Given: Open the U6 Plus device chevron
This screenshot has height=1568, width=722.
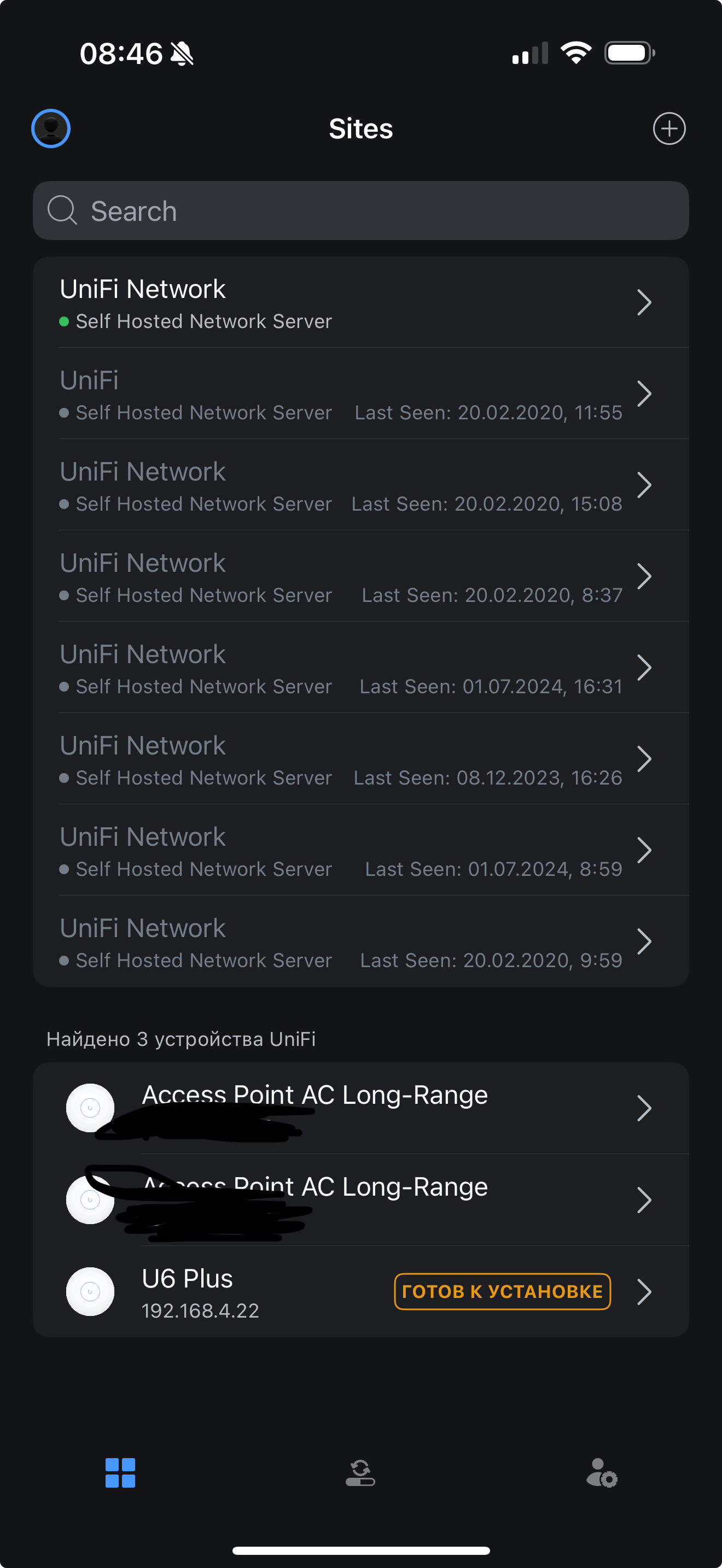Looking at the screenshot, I should [x=644, y=1291].
